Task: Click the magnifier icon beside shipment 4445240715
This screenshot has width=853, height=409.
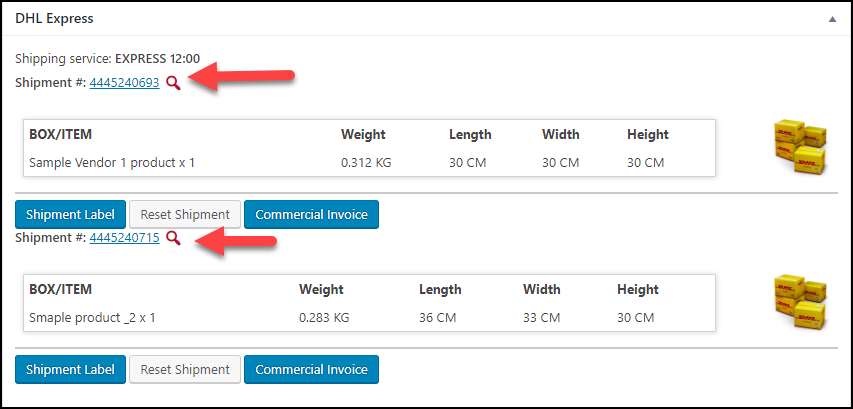Action: tap(173, 238)
